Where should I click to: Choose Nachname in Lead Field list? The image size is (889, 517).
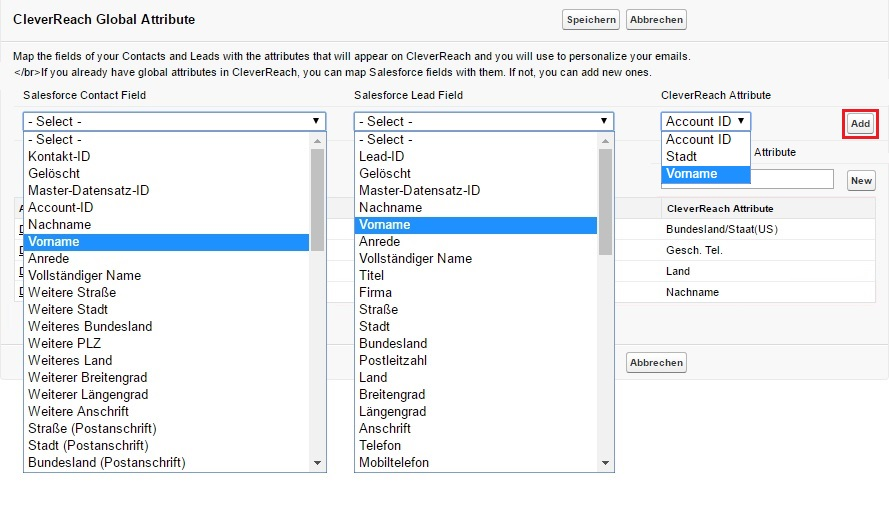(x=476, y=207)
